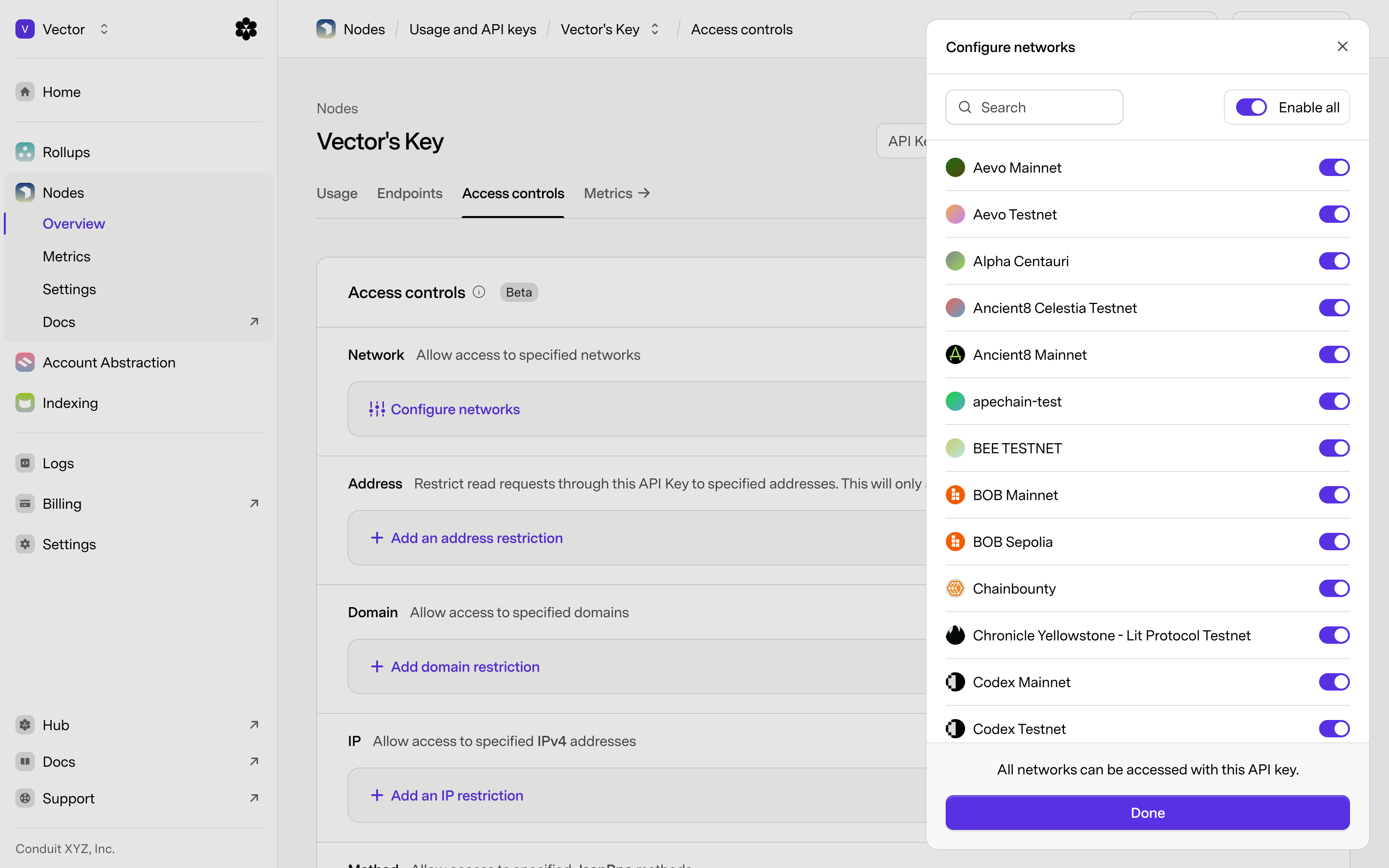The height and width of the screenshot is (868, 1389).
Task: Click the network search field
Action: (x=1033, y=107)
